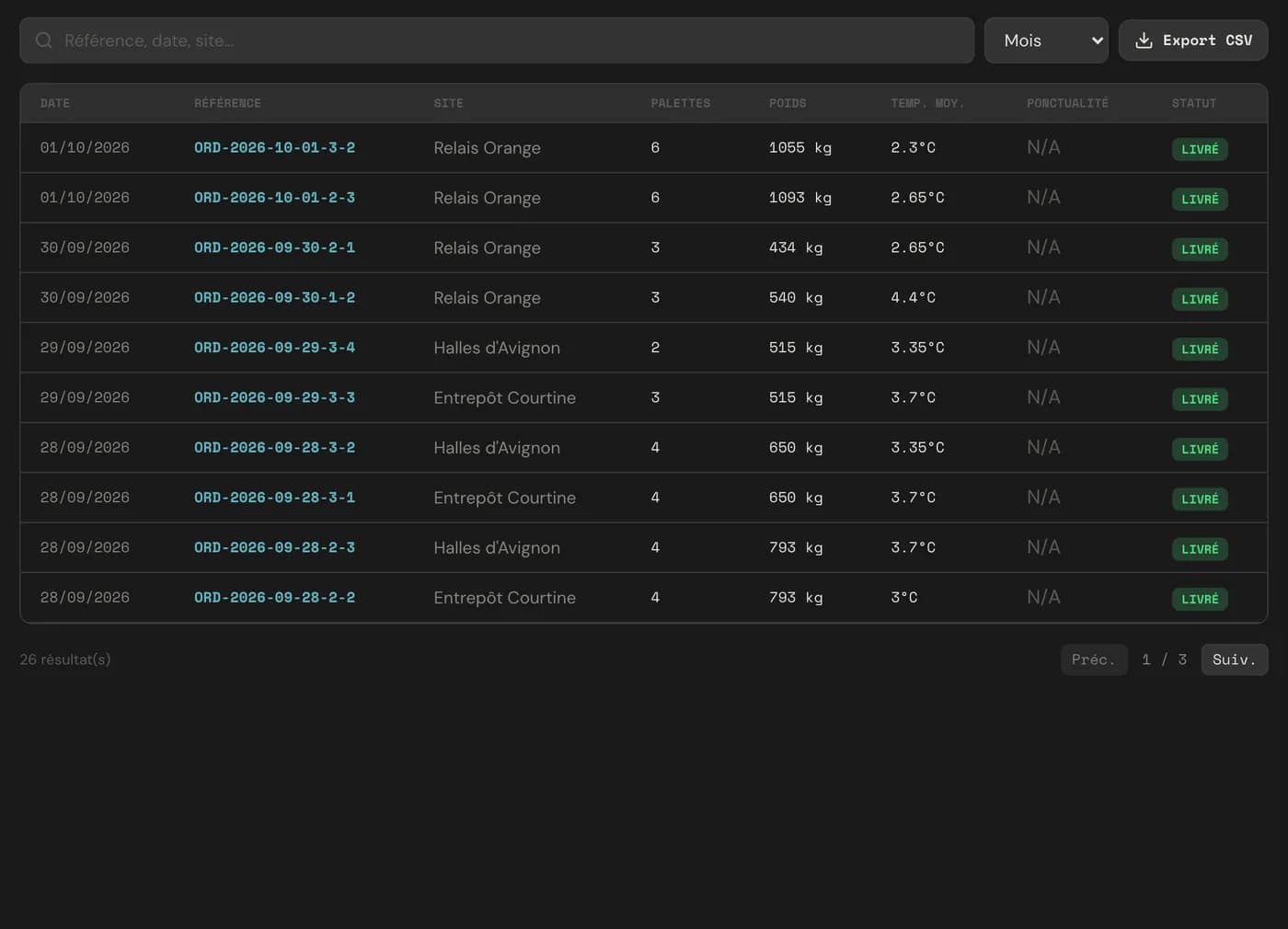This screenshot has width=1288, height=929.
Task: Click LIVRÉ badge for ORD-2026-09-29-3-3
Action: (x=1200, y=399)
